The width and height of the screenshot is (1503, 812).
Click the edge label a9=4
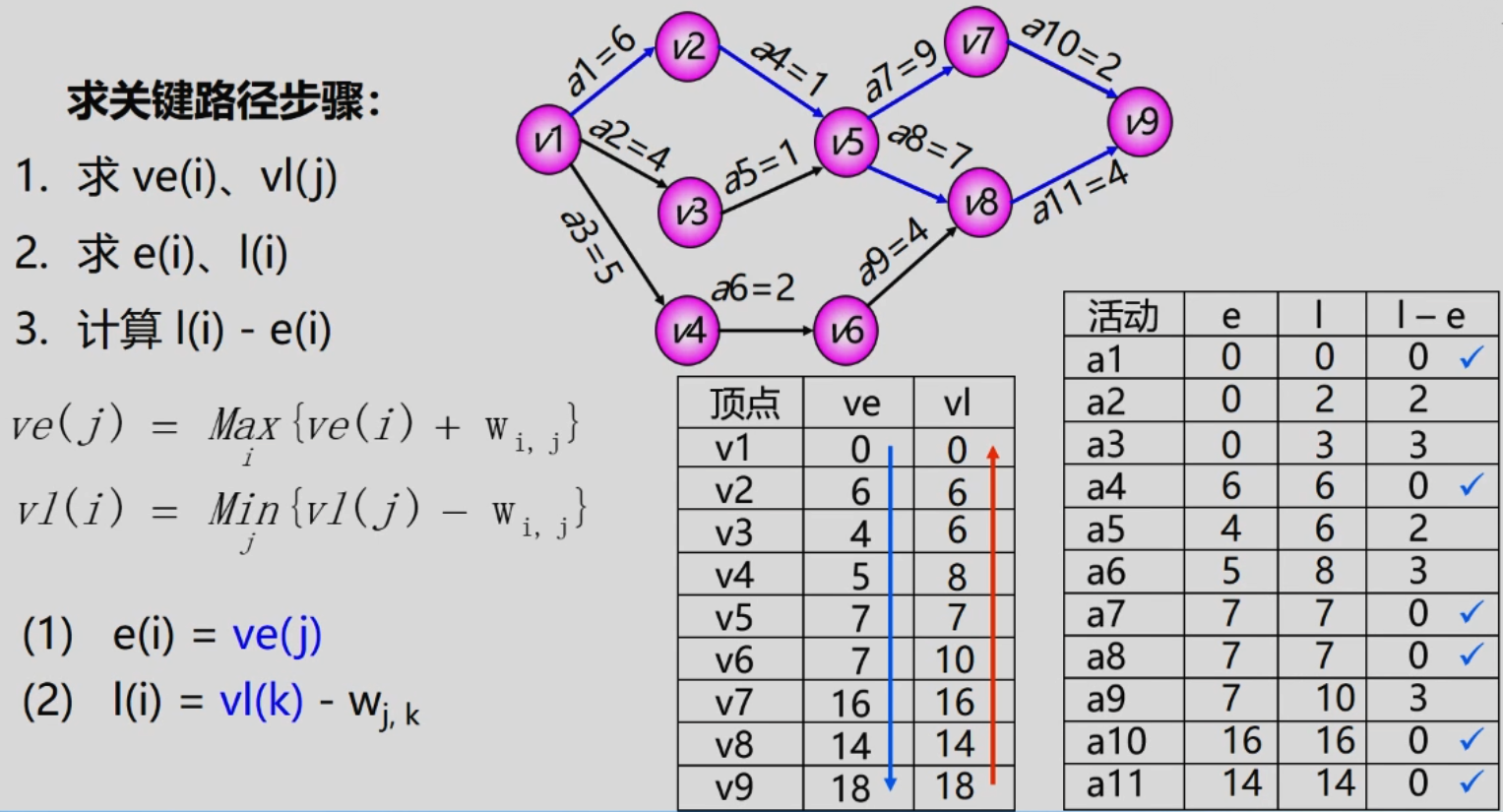(x=893, y=252)
